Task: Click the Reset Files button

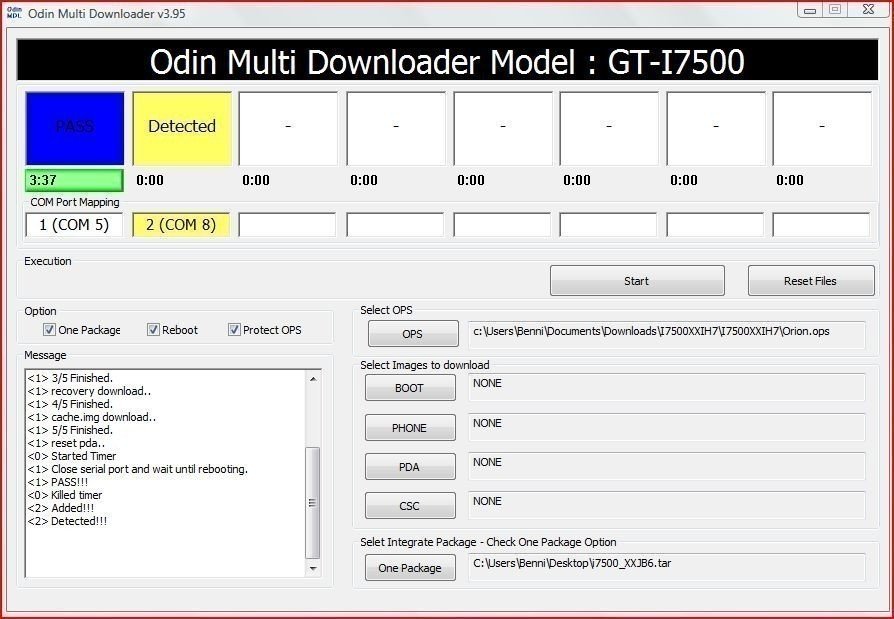Action: click(811, 280)
